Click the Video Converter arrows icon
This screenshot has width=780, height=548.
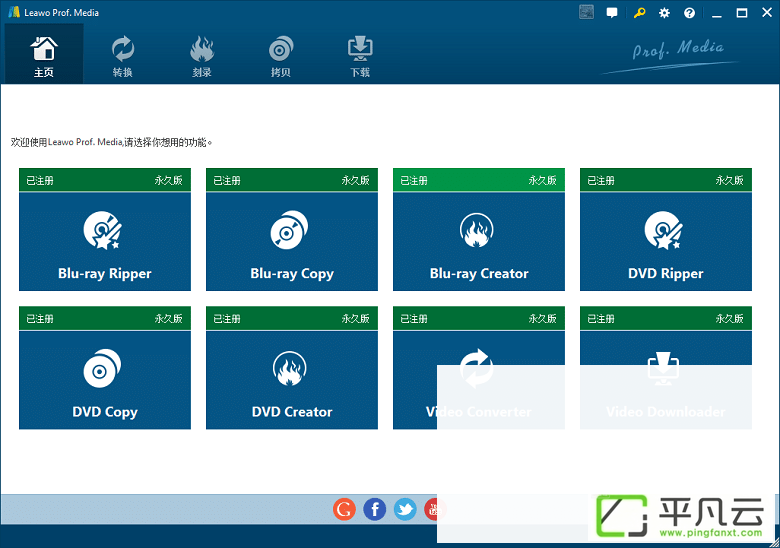(x=476, y=368)
